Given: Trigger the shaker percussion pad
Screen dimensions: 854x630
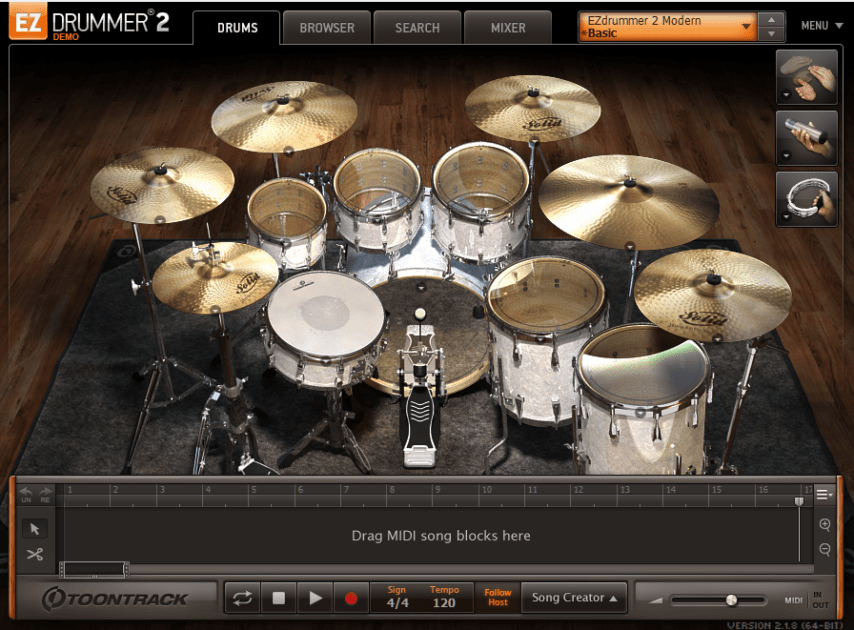Looking at the screenshot, I should coord(806,138).
